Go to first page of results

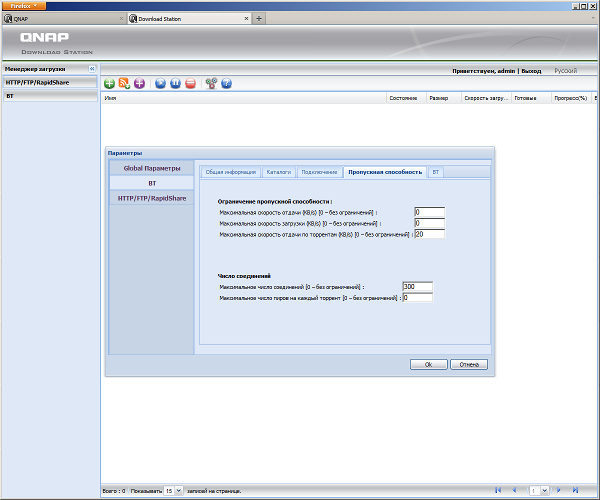click(x=498, y=490)
